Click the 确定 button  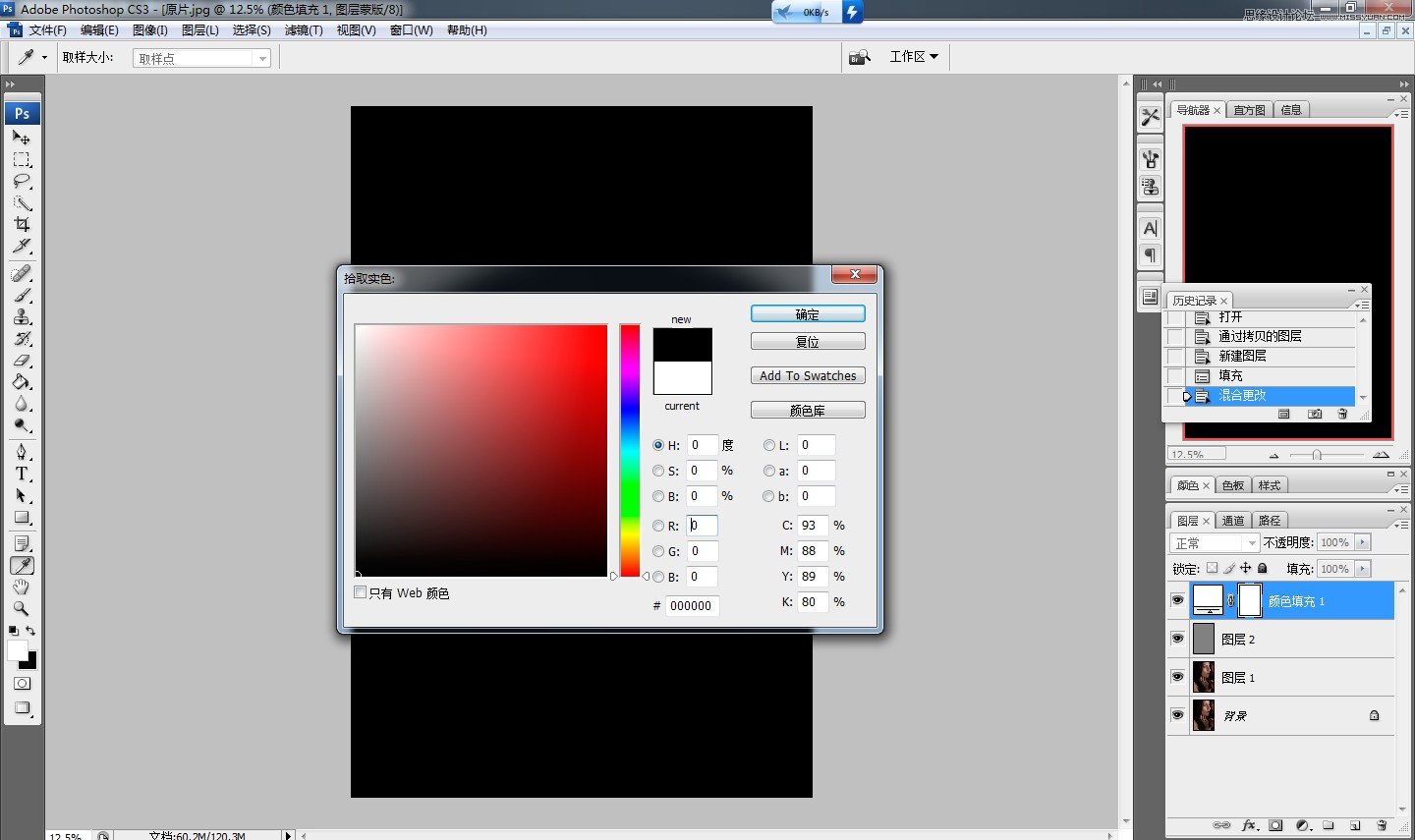808,314
